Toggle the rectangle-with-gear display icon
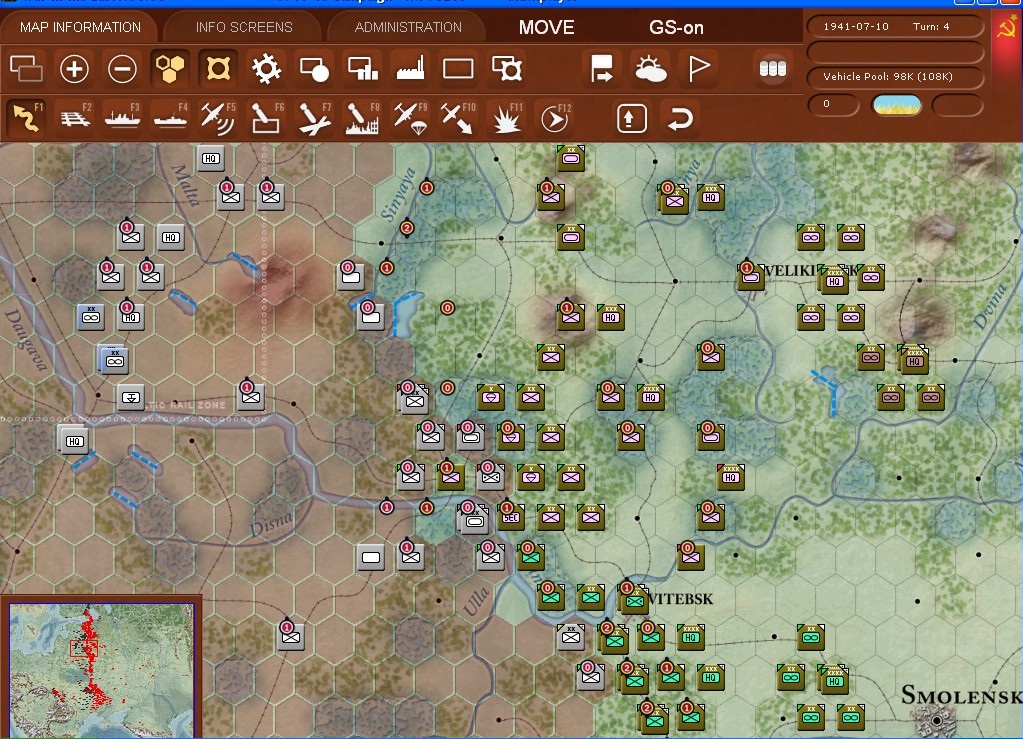The width and height of the screenshot is (1023, 739). pyautogui.click(x=507, y=68)
